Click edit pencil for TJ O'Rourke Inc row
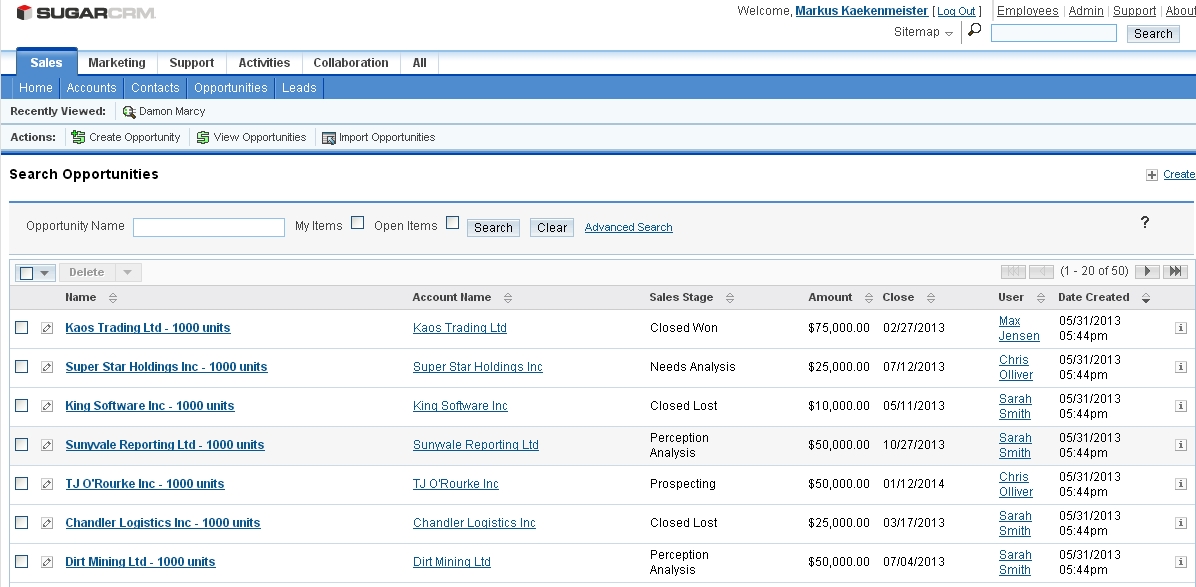 coord(47,483)
